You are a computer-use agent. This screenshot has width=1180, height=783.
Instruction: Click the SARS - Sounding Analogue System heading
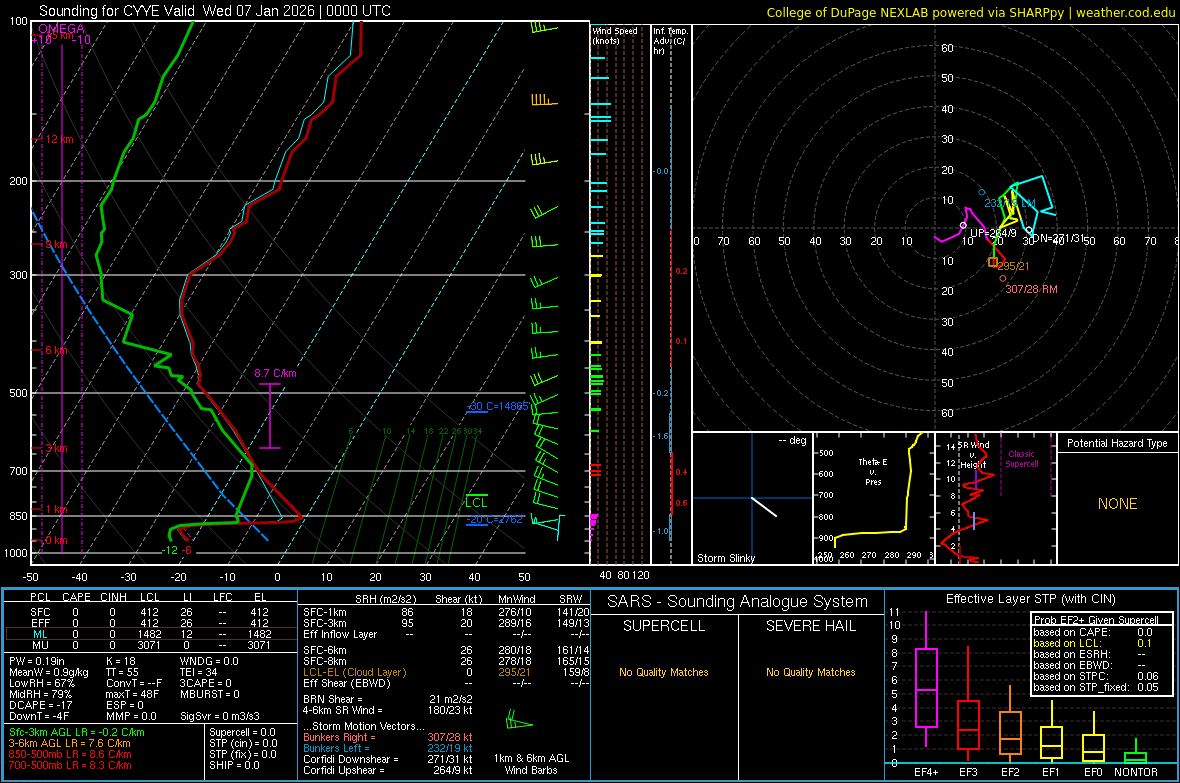click(x=738, y=602)
